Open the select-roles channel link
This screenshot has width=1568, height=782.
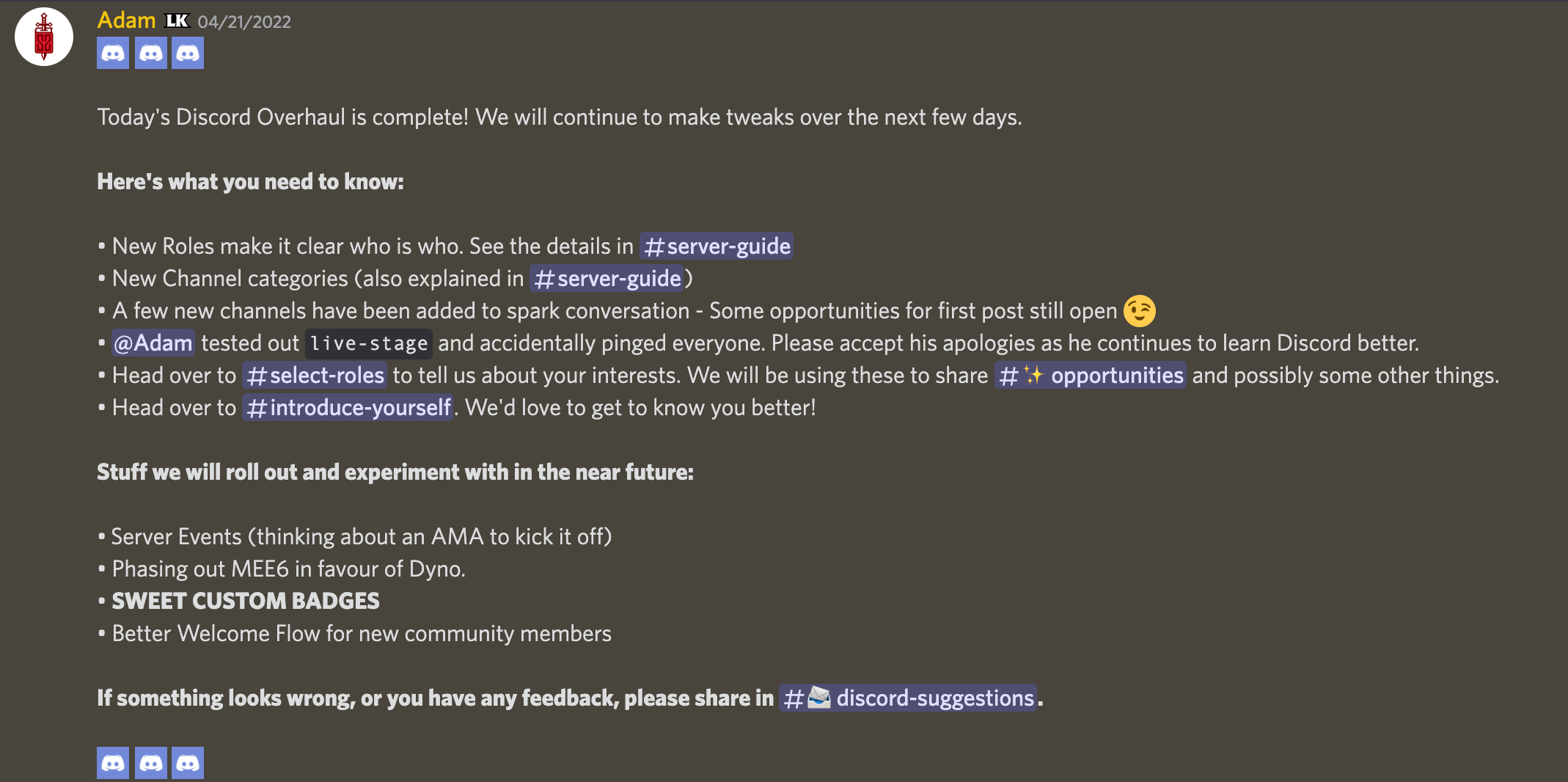[314, 375]
